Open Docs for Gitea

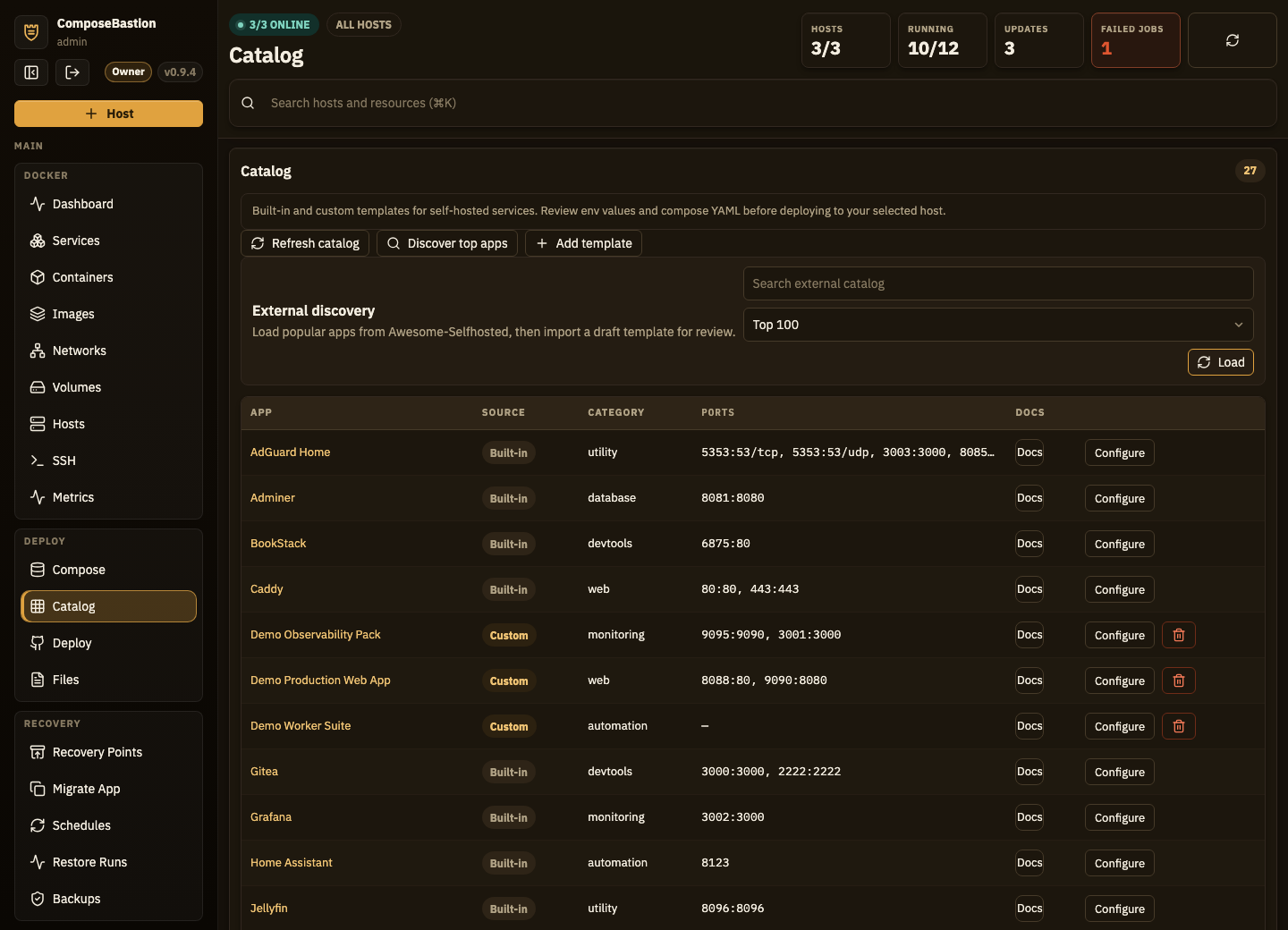coord(1030,772)
